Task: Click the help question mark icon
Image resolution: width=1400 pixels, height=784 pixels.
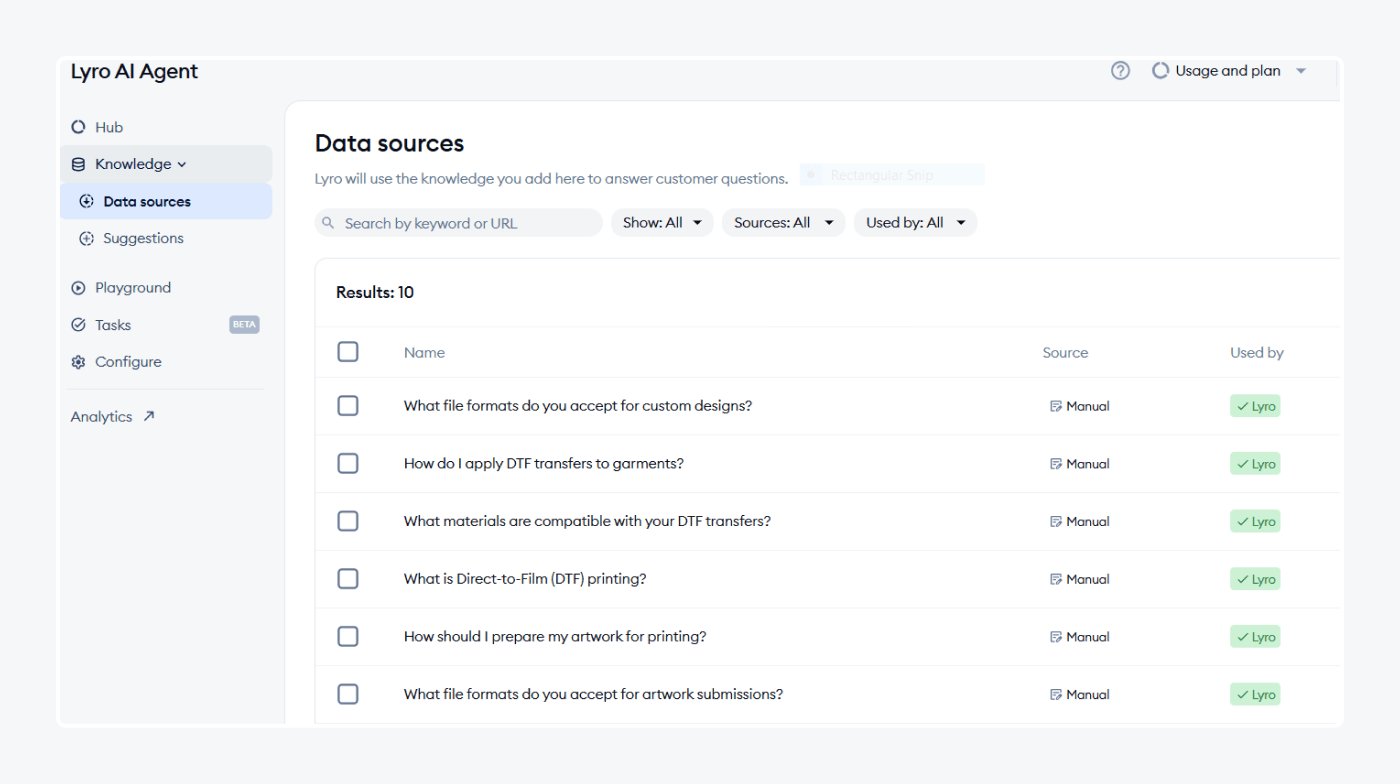Action: [x=1120, y=71]
